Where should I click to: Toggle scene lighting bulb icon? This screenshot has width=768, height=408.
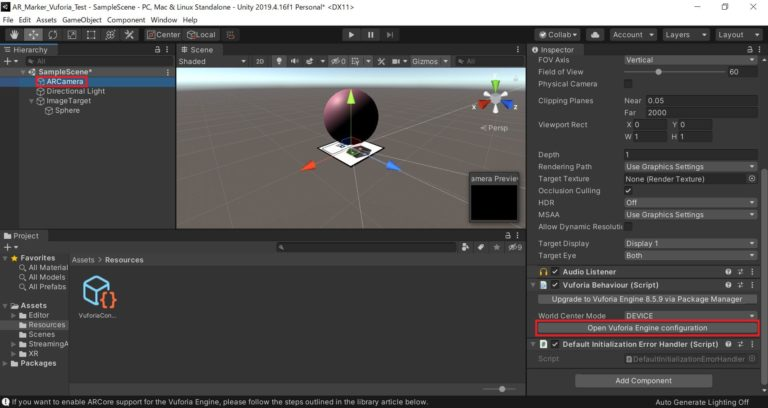[x=279, y=61]
